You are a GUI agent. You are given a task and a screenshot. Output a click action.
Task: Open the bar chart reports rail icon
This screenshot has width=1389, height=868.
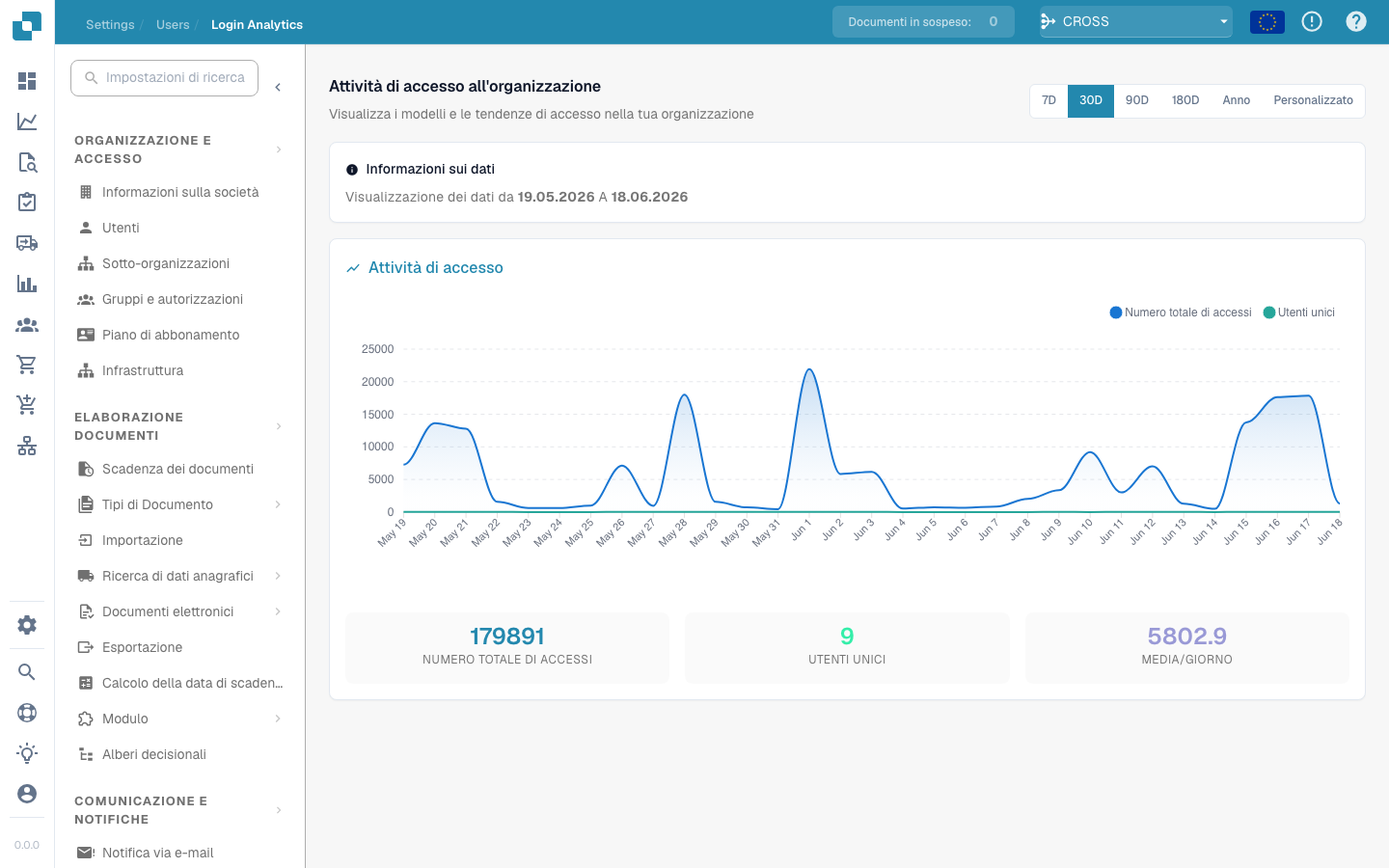(x=27, y=284)
